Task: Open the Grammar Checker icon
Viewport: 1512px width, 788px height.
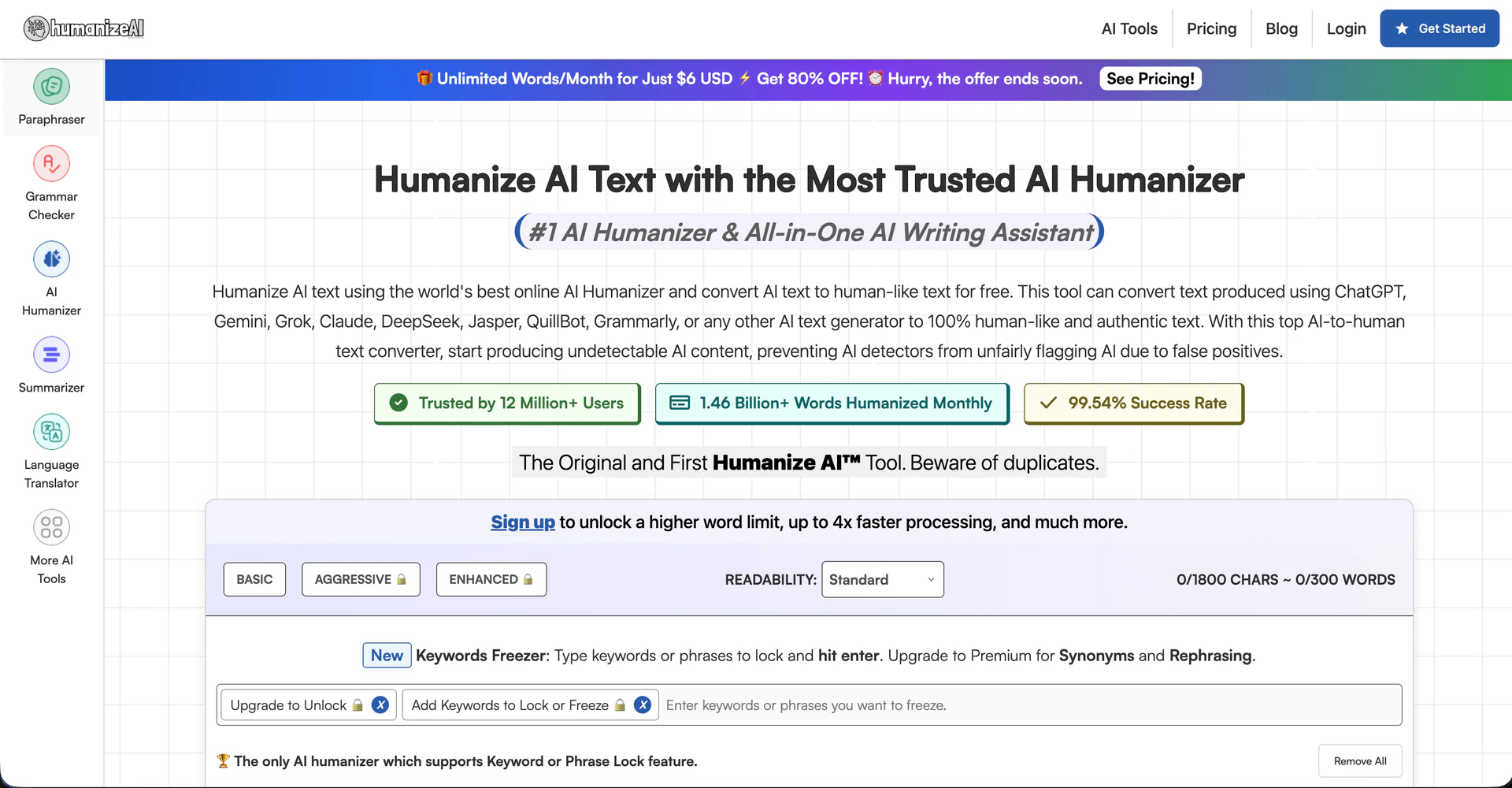Action: [x=51, y=164]
